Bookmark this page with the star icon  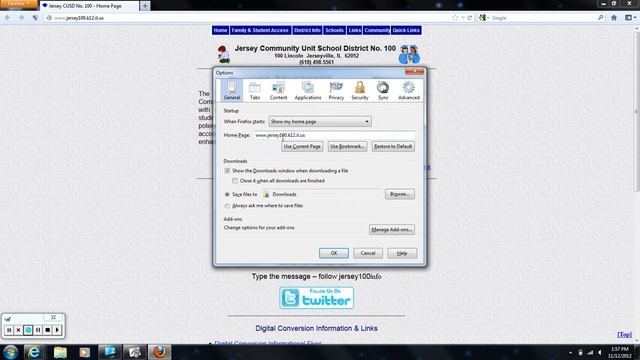[x=455, y=18]
